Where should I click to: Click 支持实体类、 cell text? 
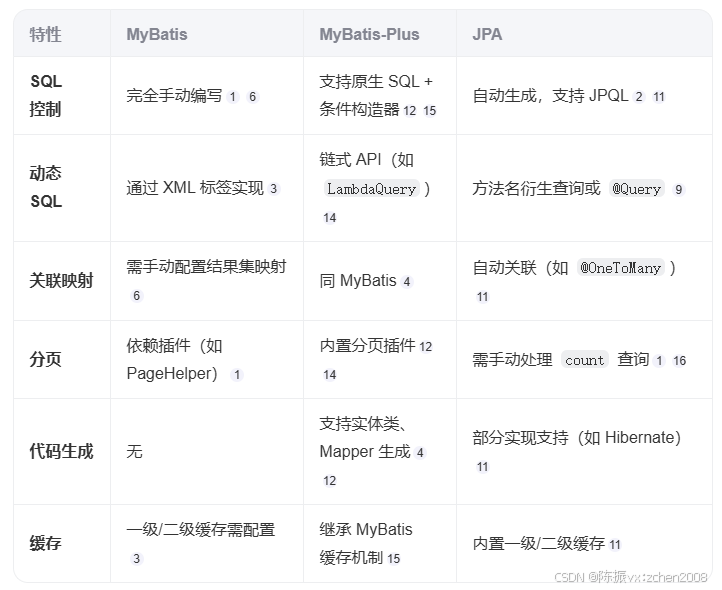pyautogui.click(x=363, y=424)
